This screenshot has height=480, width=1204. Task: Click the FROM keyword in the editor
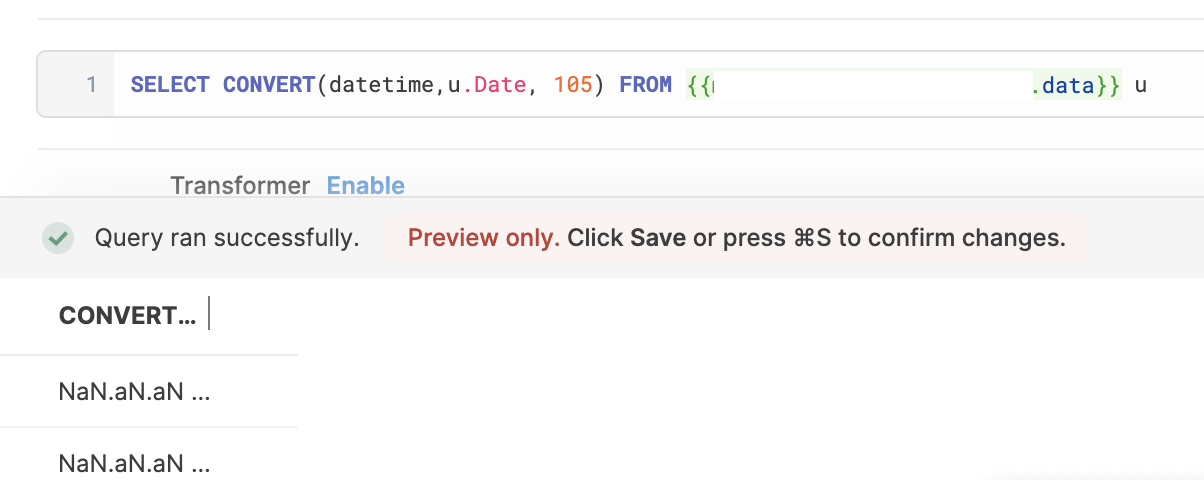point(646,85)
